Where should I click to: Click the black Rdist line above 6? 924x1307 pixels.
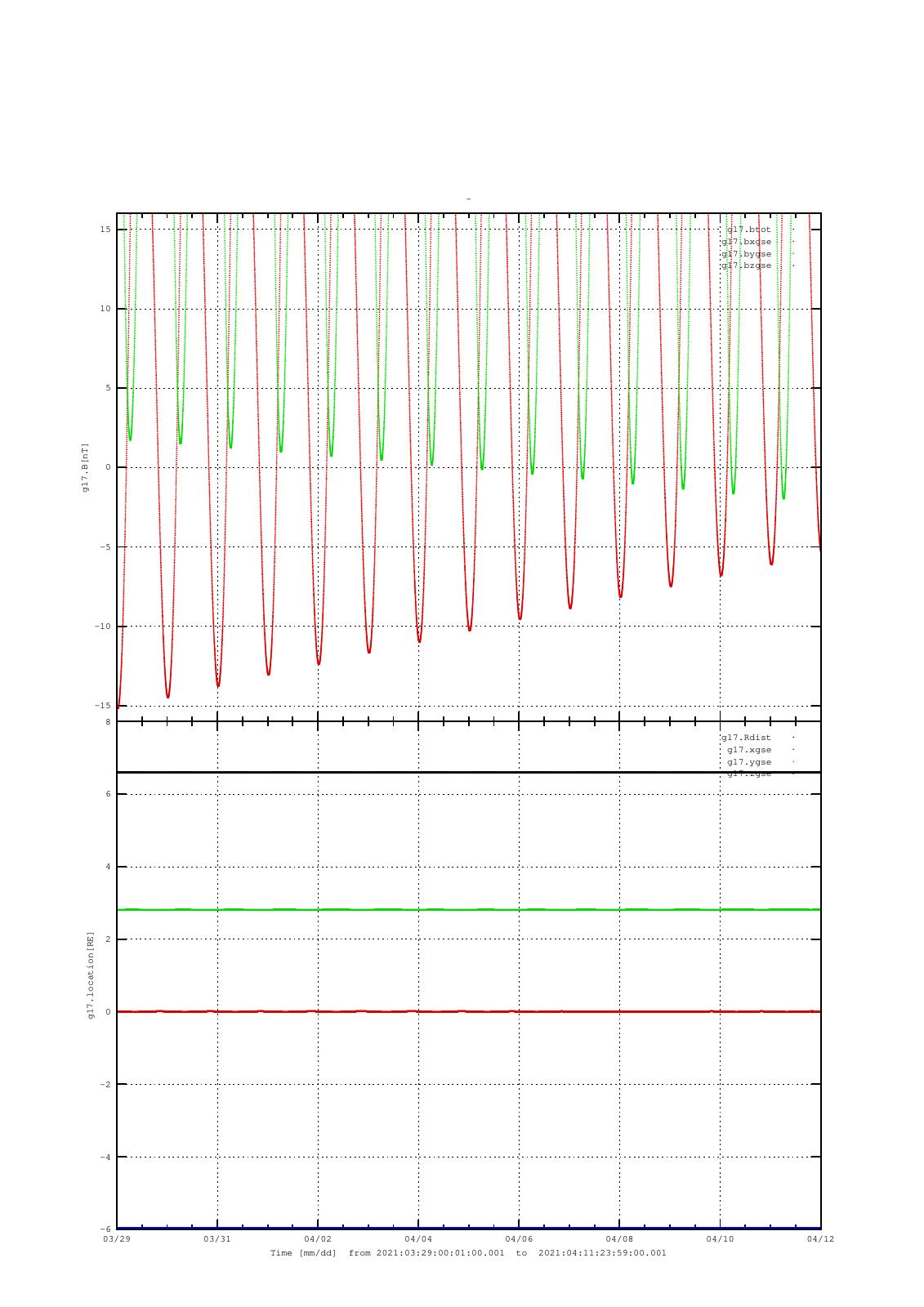pos(468,772)
